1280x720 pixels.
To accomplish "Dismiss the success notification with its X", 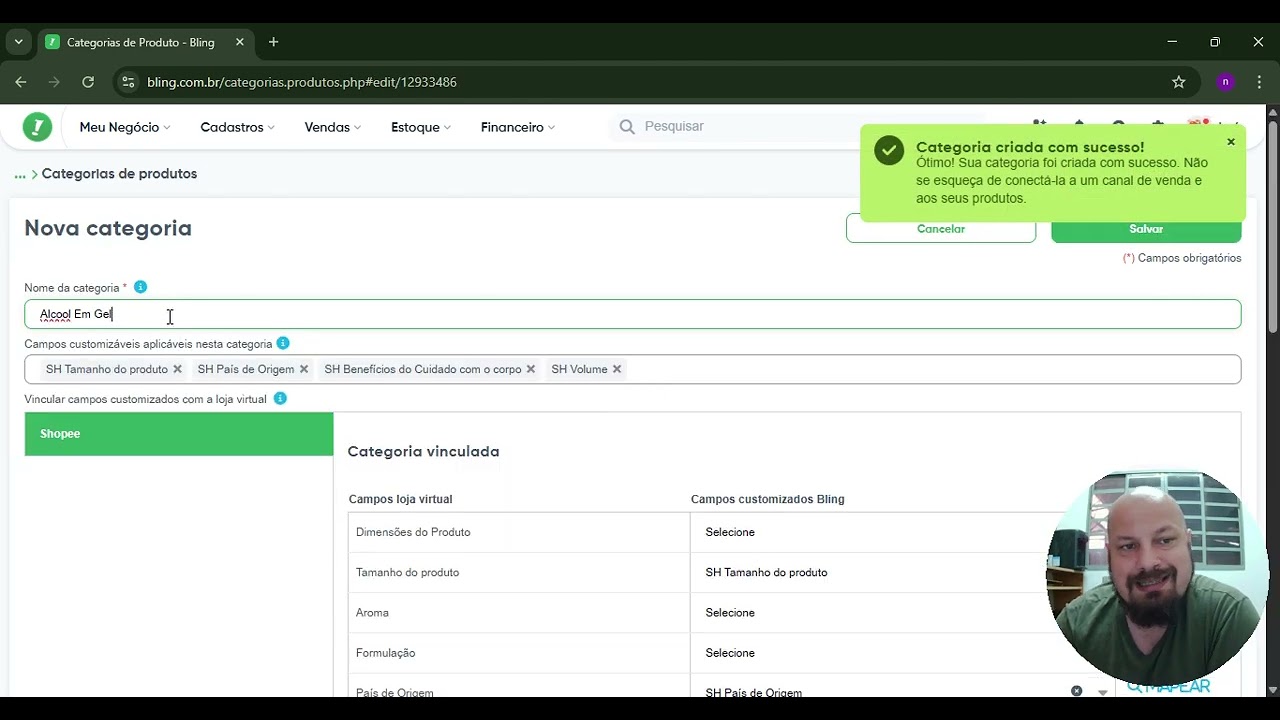I will (1231, 142).
